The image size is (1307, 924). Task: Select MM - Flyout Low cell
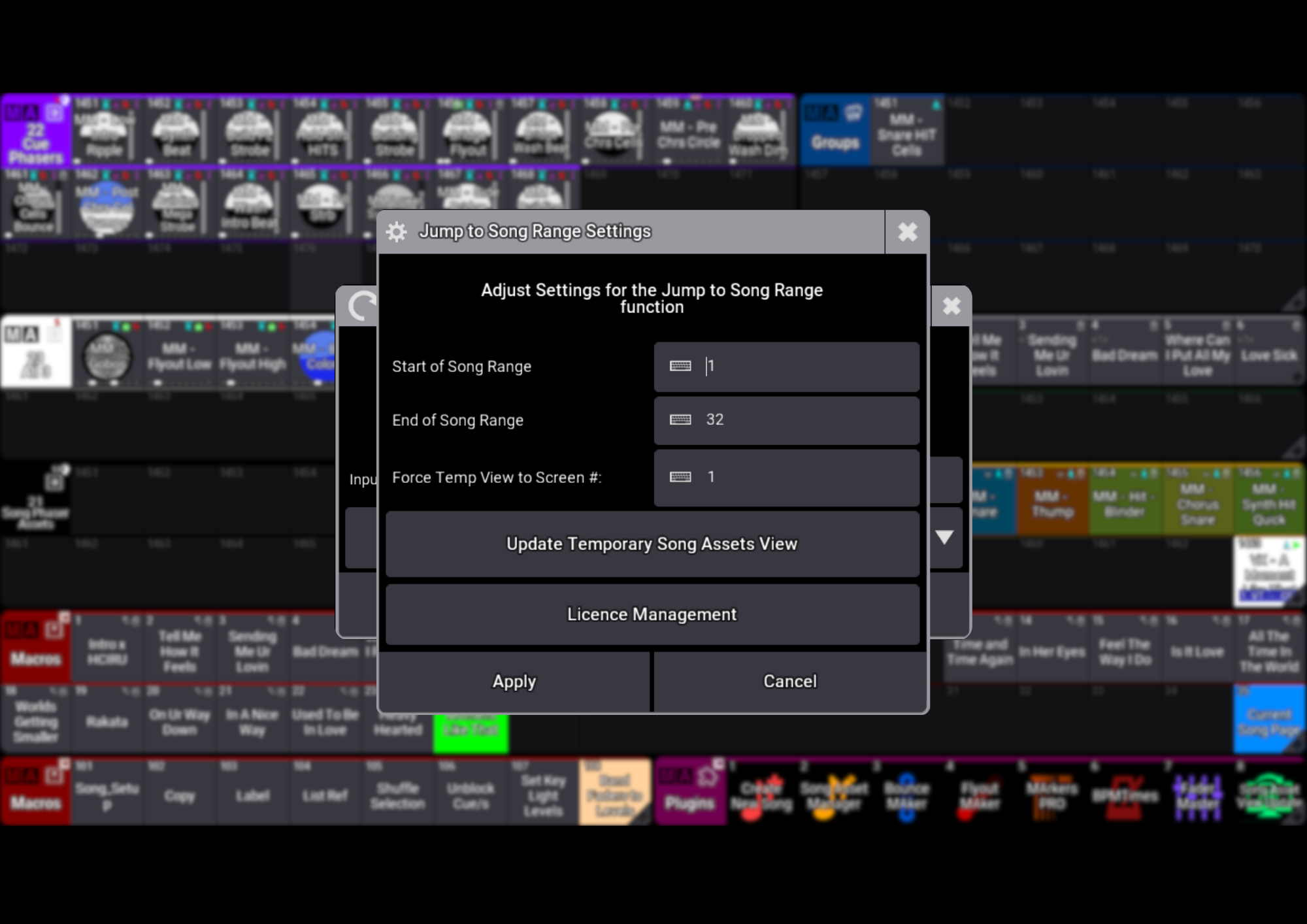[179, 354]
